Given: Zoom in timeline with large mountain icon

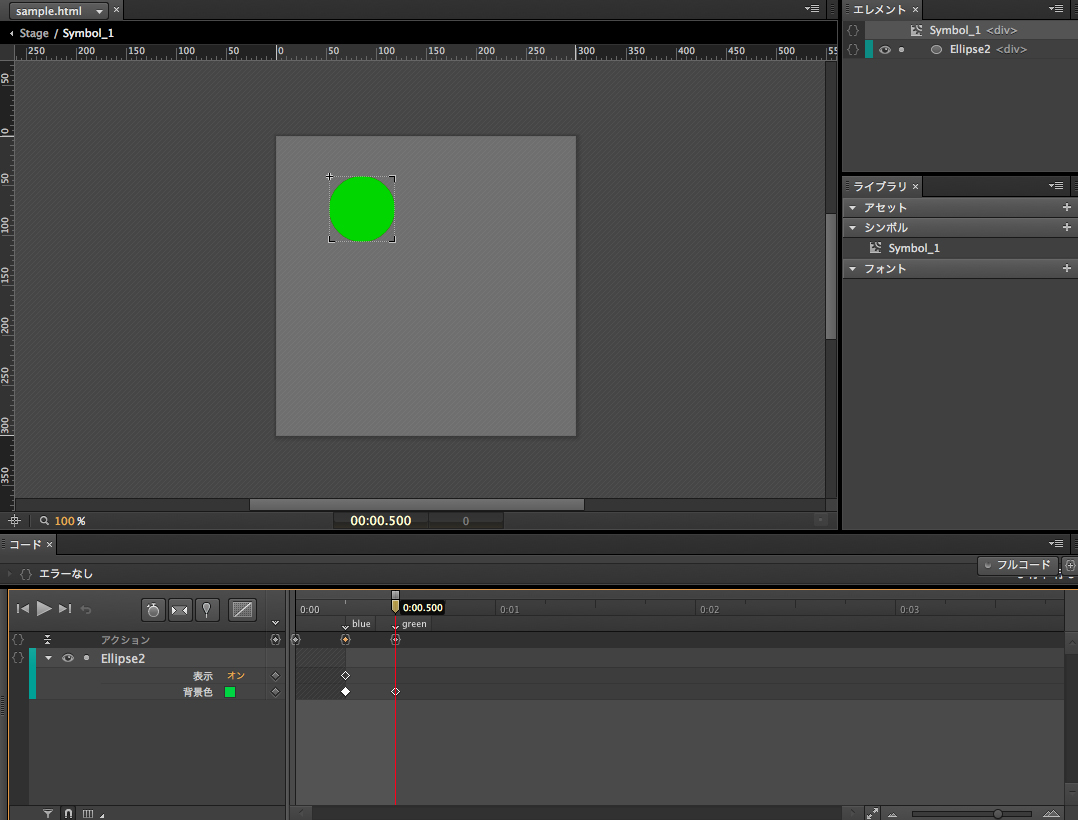Looking at the screenshot, I should pyautogui.click(x=1051, y=814).
